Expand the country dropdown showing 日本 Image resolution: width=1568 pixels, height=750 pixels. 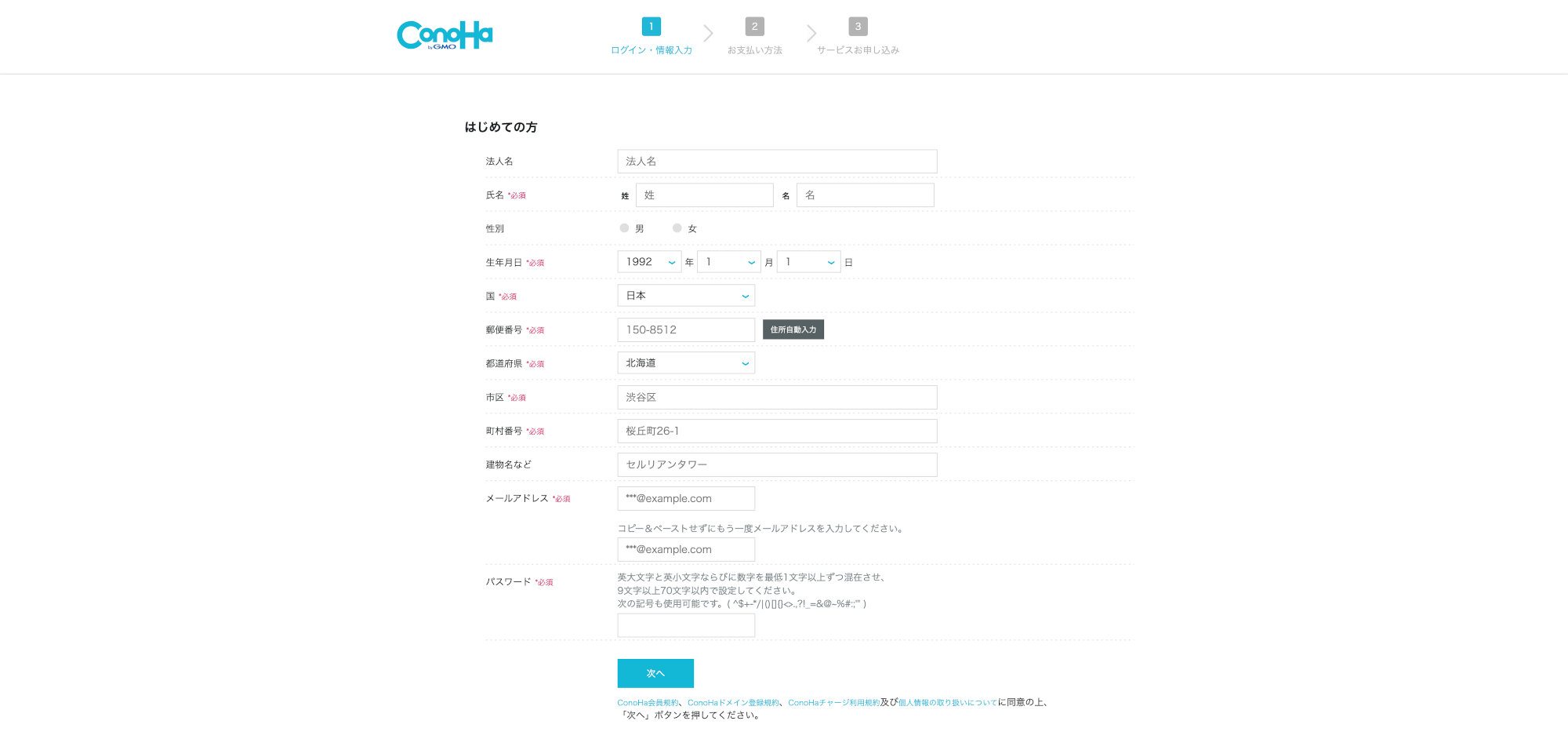(686, 296)
